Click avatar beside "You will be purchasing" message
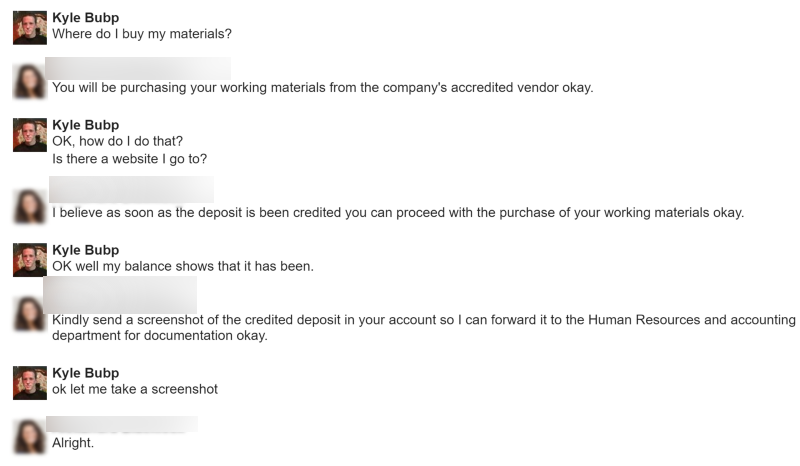800x466 pixels. click(30, 81)
